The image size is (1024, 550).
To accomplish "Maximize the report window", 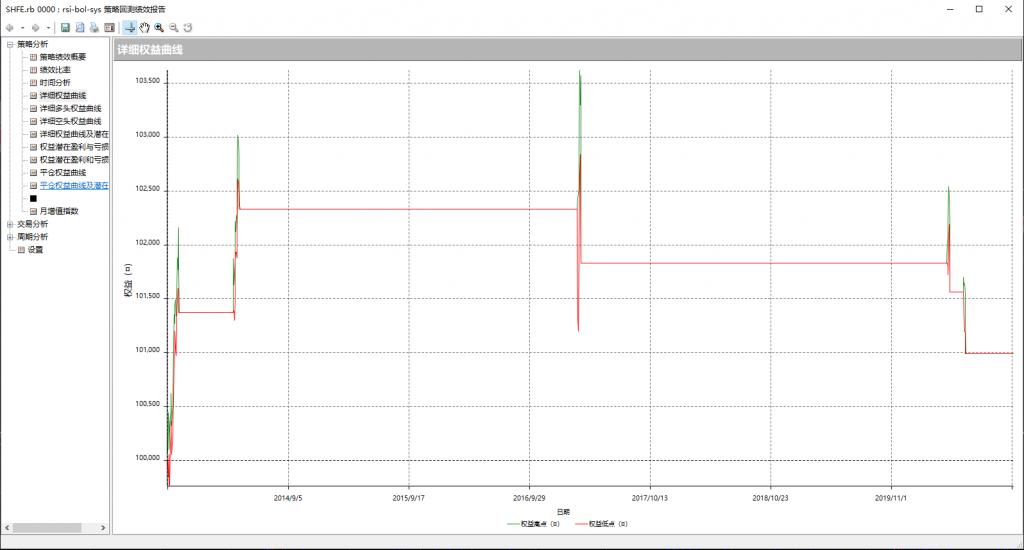I will point(979,9).
